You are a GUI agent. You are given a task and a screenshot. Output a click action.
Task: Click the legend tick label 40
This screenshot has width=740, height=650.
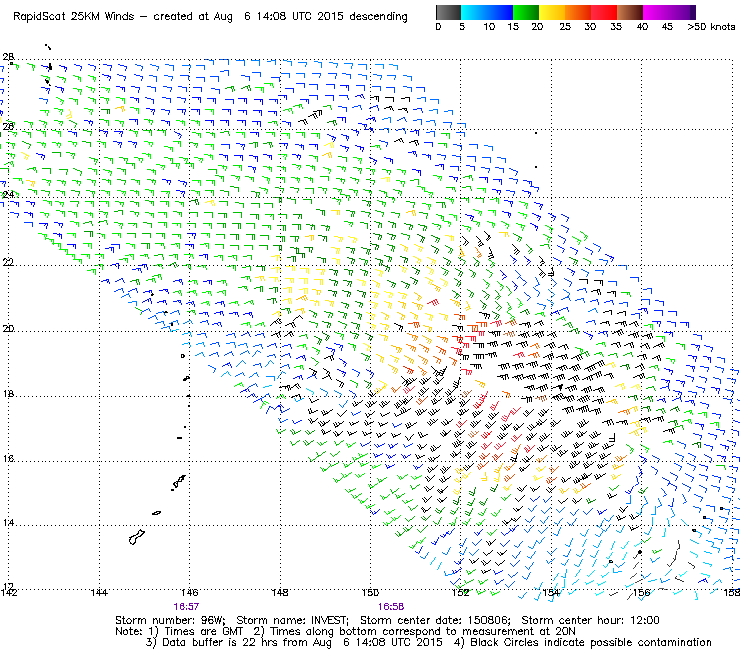click(x=642, y=27)
